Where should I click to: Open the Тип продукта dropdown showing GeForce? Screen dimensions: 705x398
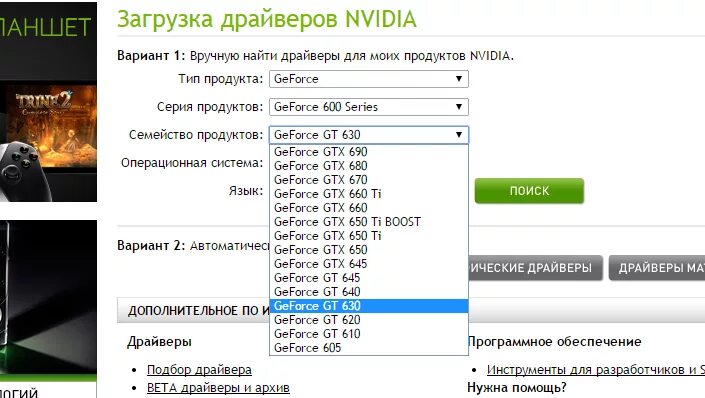tap(369, 79)
